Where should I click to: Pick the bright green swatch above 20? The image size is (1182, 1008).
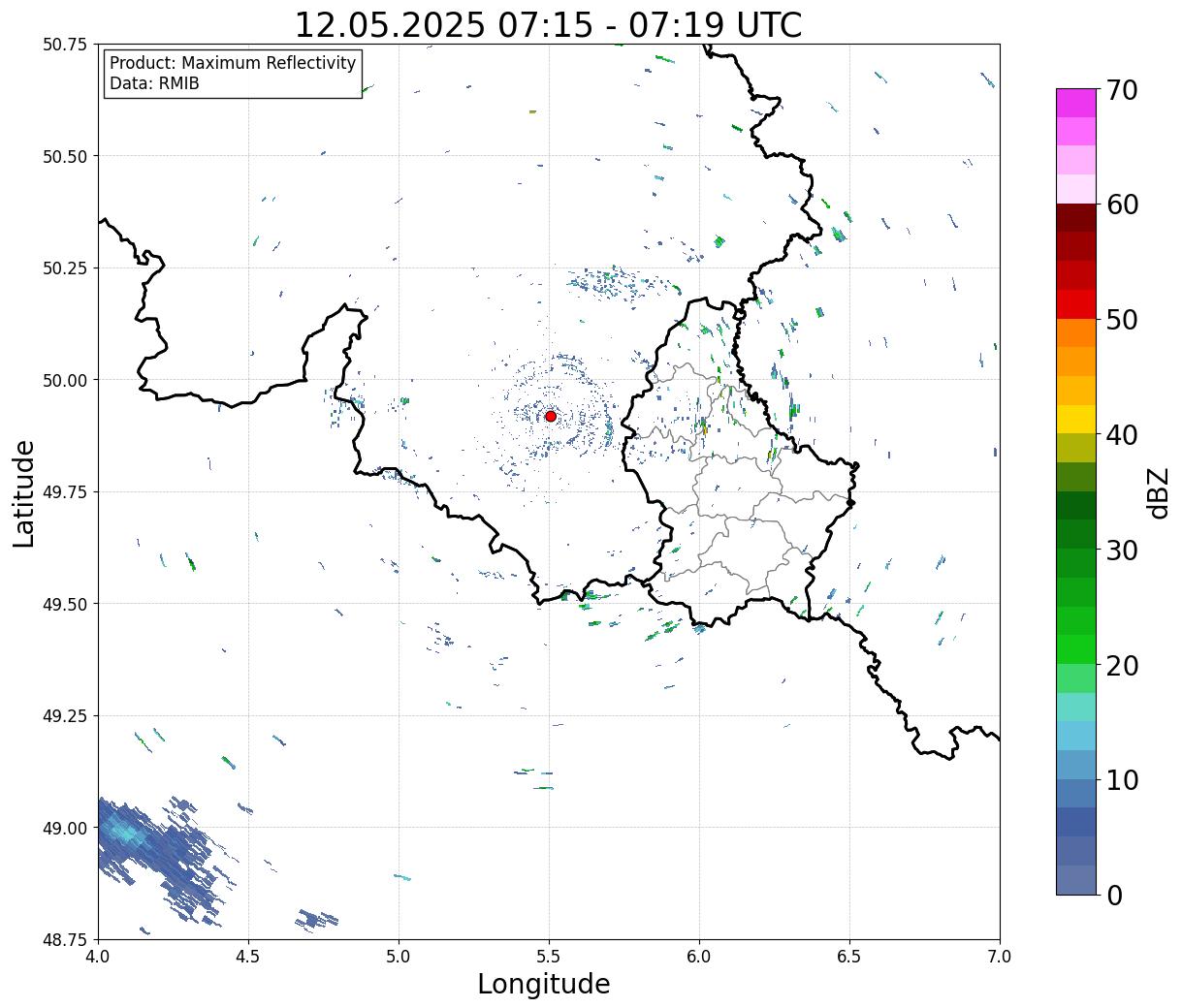click(1076, 649)
